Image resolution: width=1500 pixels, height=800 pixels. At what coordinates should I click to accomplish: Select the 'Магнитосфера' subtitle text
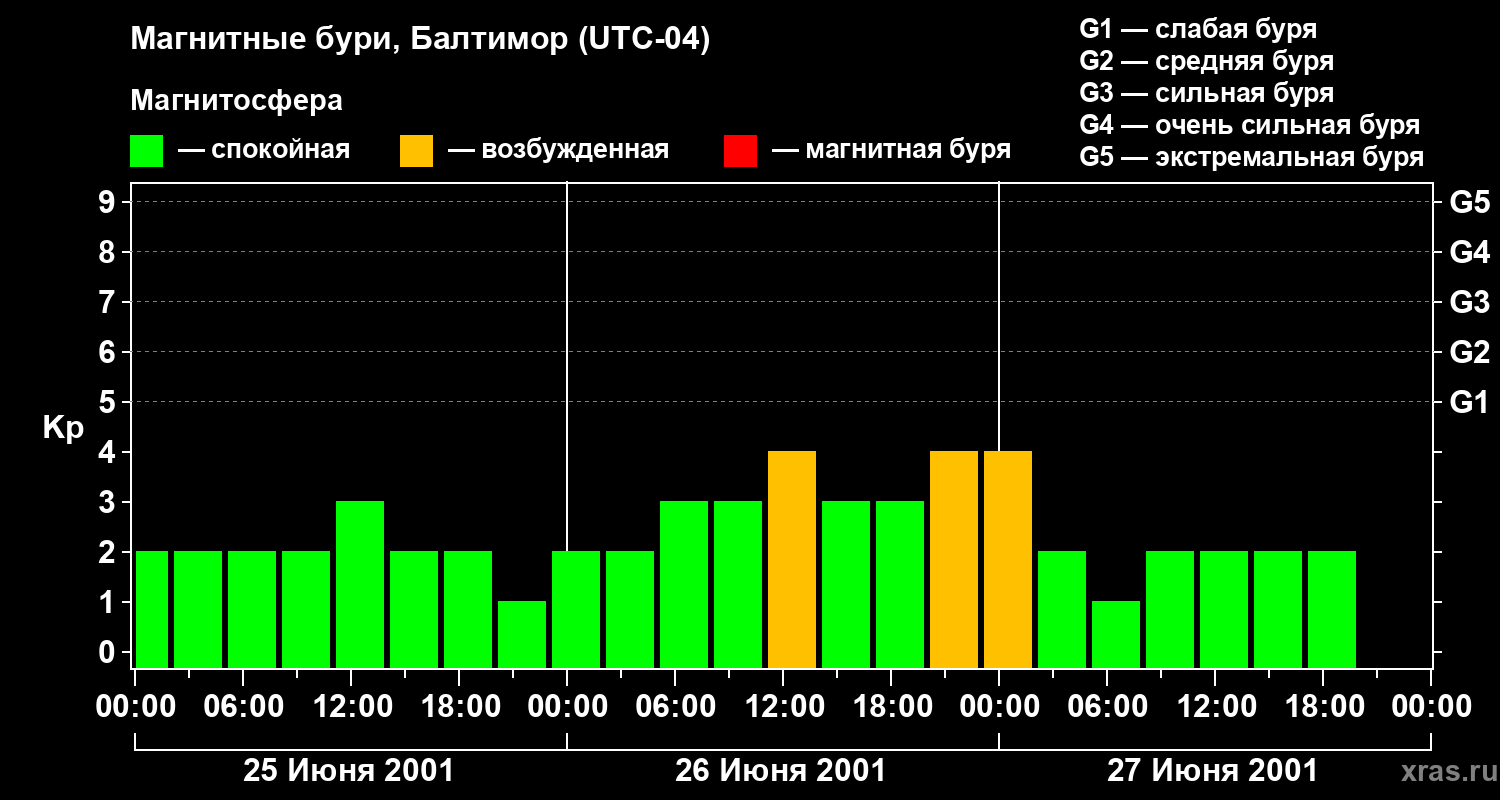tap(237, 101)
